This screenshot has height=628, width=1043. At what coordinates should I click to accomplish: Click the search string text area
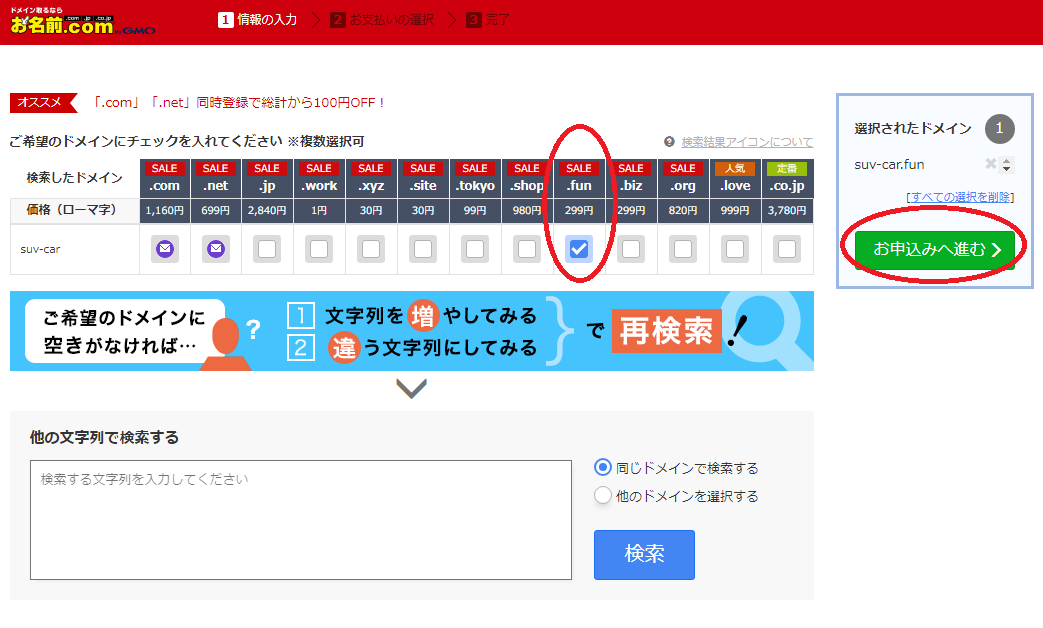[300, 519]
